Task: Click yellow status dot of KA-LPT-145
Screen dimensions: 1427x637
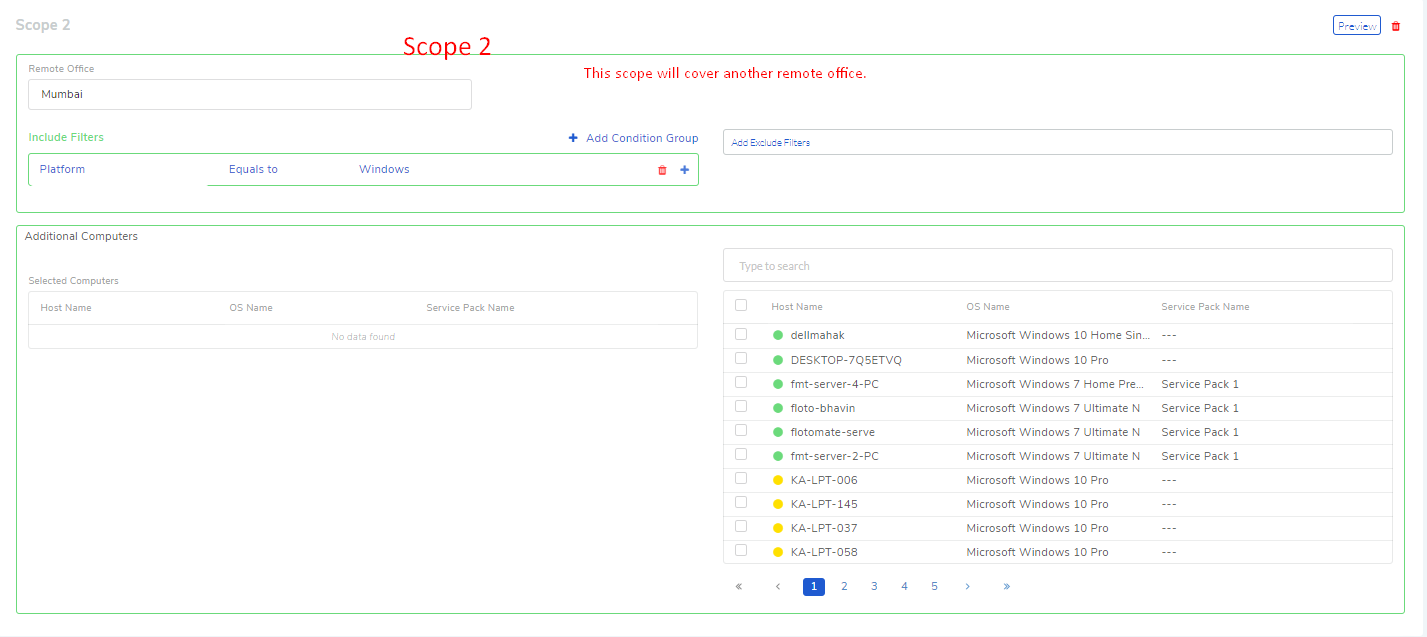Action: pyautogui.click(x=778, y=504)
